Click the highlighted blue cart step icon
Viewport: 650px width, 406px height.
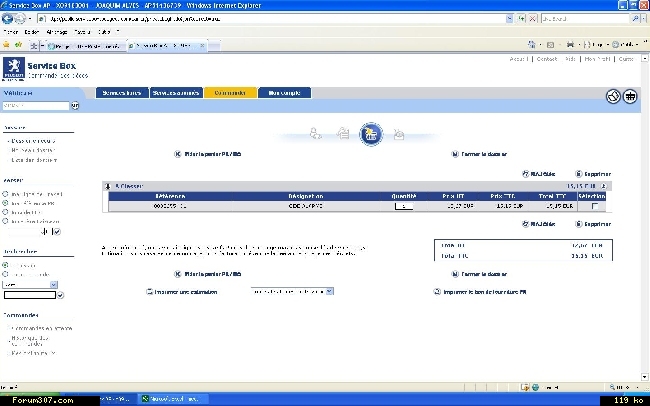[370, 133]
